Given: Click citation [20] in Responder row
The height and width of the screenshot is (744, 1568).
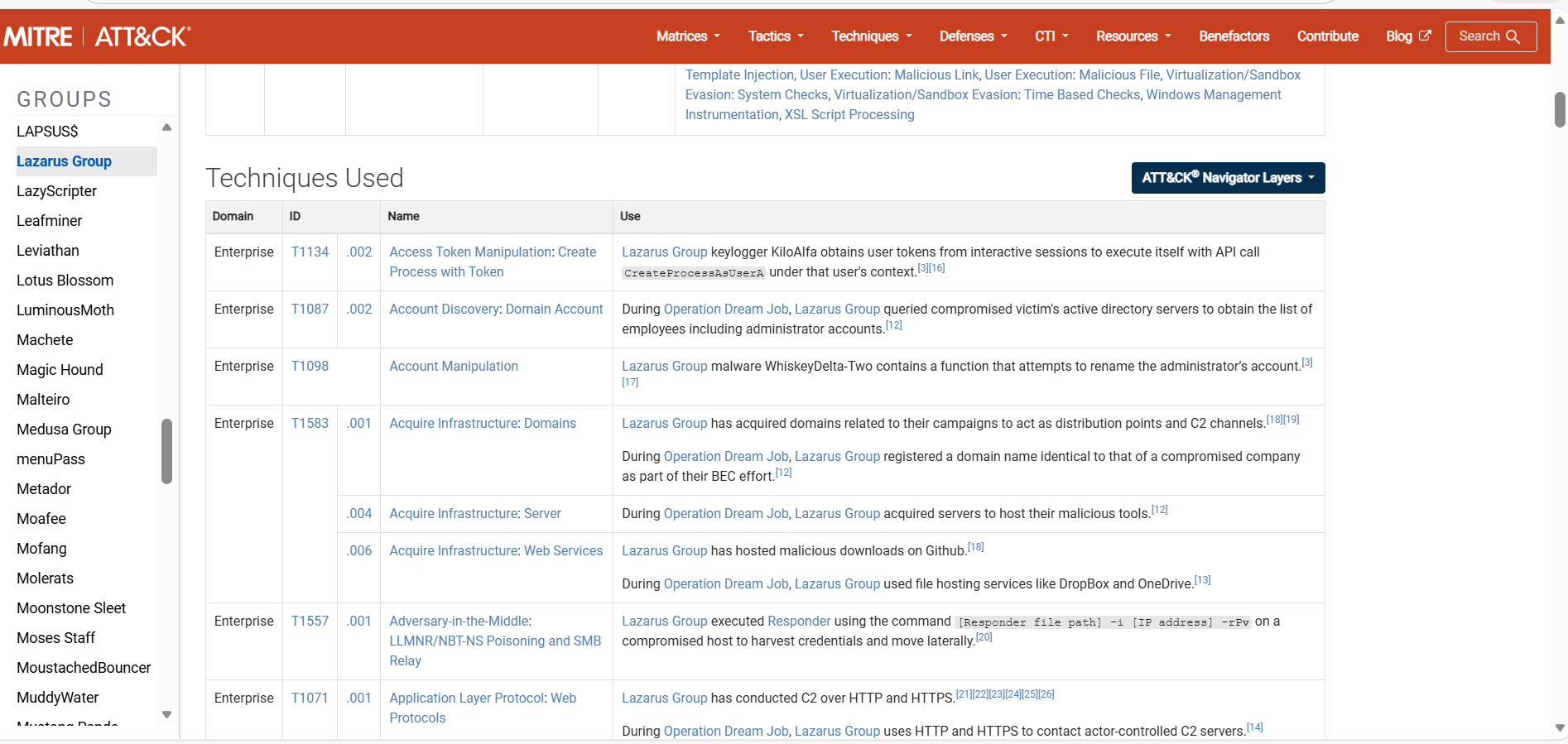Looking at the screenshot, I should tap(984, 637).
